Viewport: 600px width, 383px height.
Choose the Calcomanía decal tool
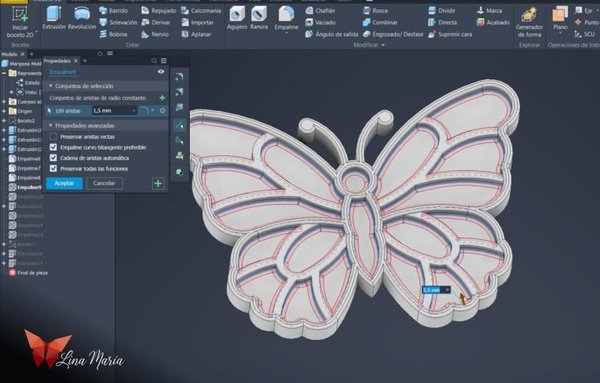(201, 11)
